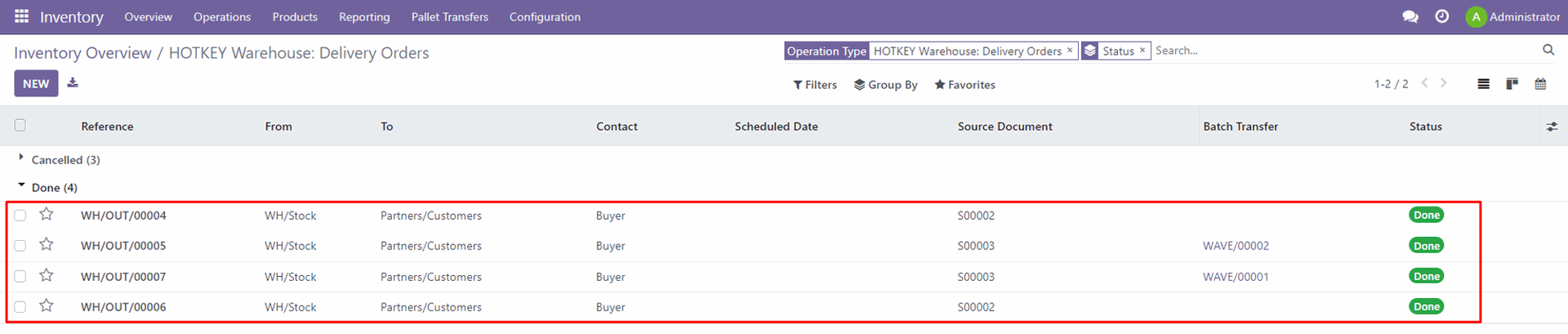Click S00002 source of WH/OUT/00006
The height and width of the screenshot is (334, 1568).
[976, 307]
